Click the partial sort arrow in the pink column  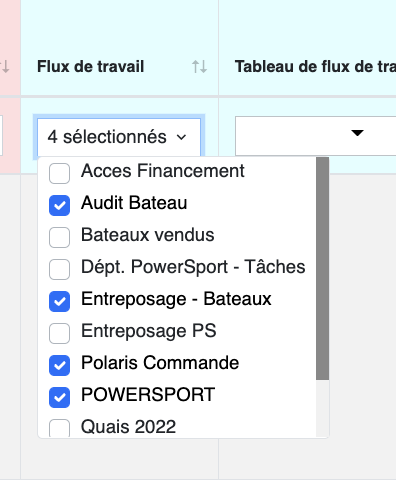[x=5, y=67]
